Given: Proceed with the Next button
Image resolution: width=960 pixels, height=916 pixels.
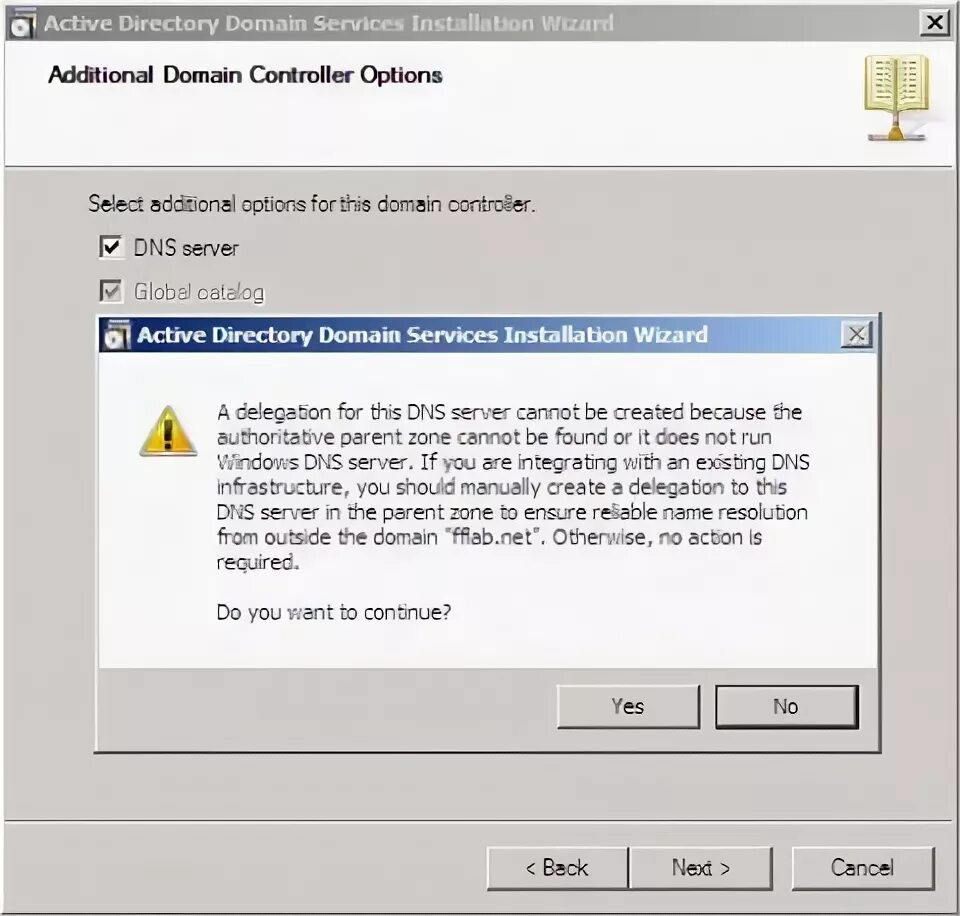Looking at the screenshot, I should click(x=701, y=868).
